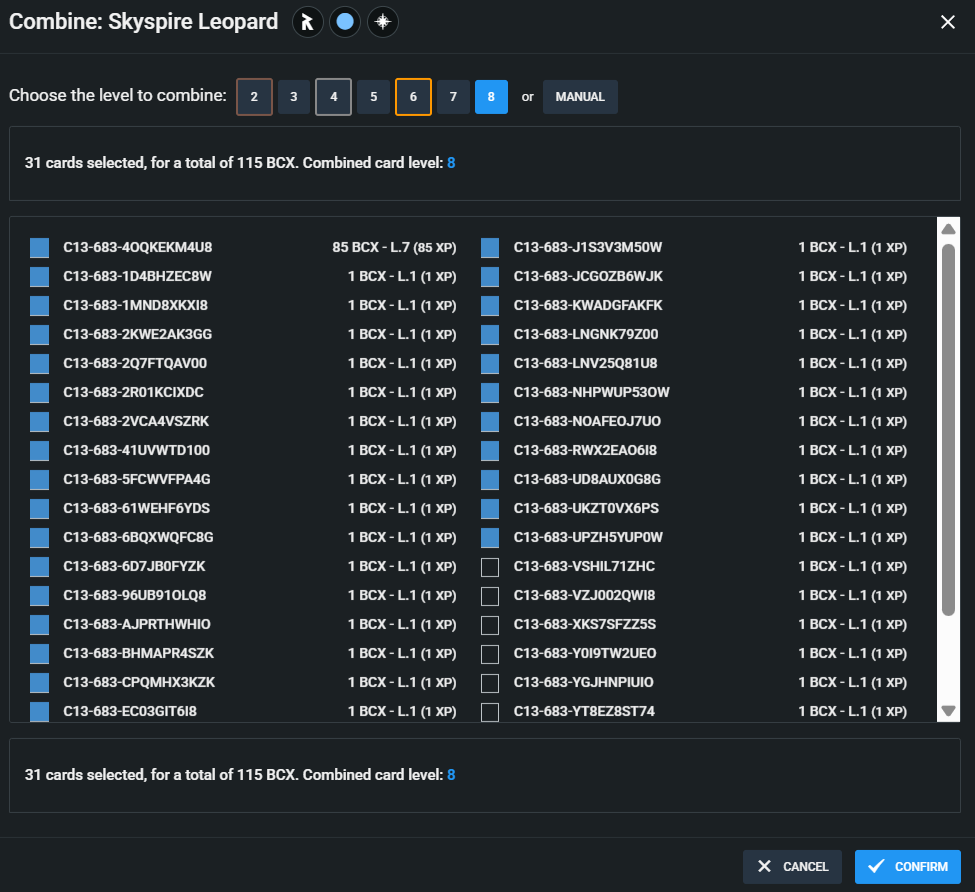Click the arrow-shaped icon beside Skyspire Leopard
975x892 pixels.
tap(308, 22)
